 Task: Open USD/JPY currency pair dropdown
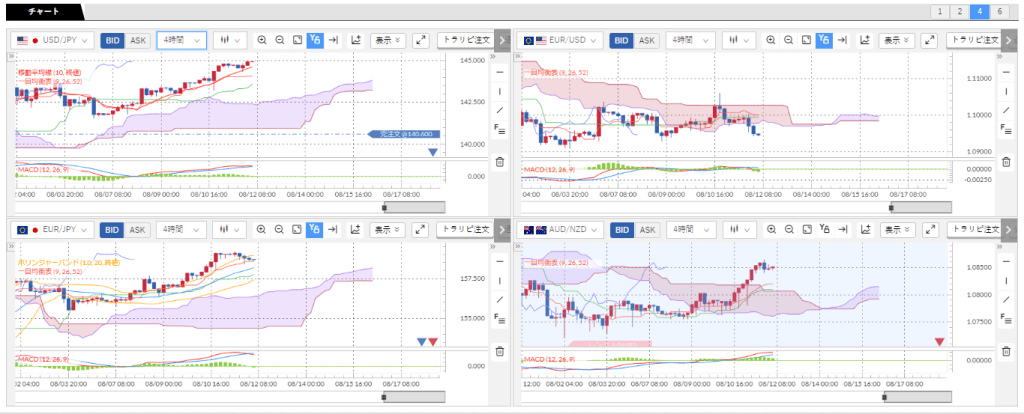(x=55, y=40)
